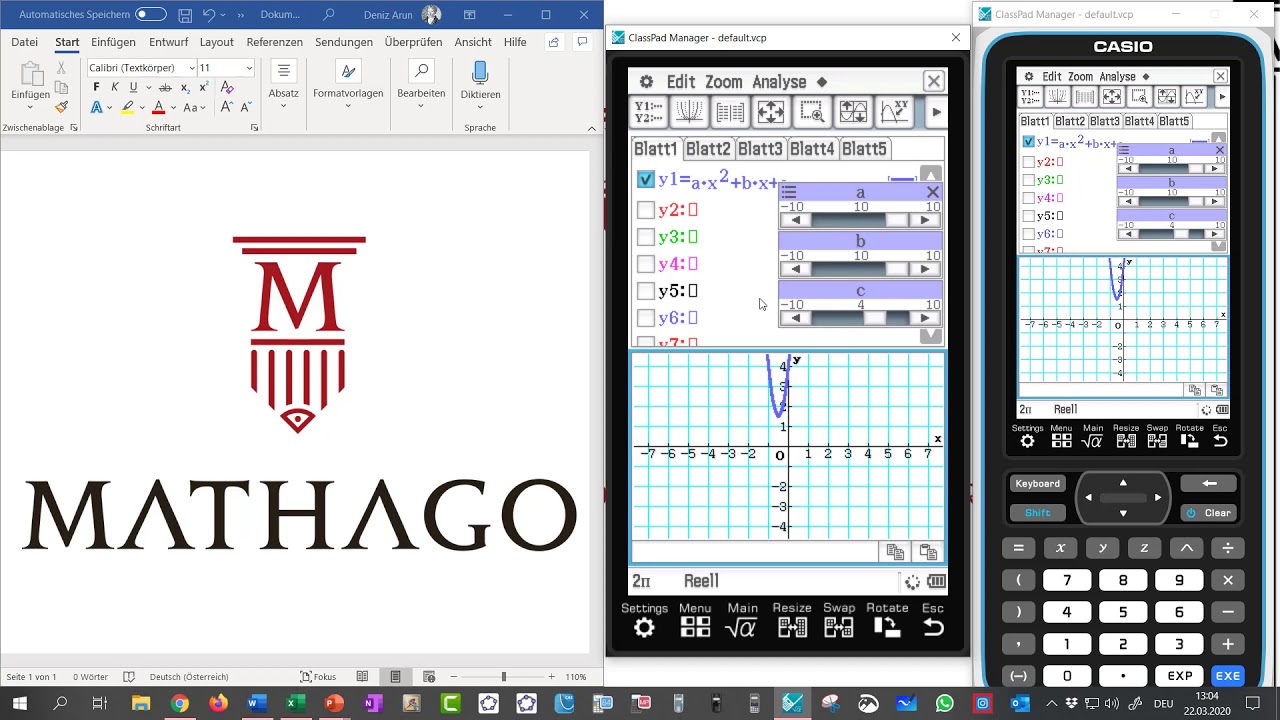Image resolution: width=1280 pixels, height=720 pixels.
Task: Click the Resize icon on ClassPad bottom panel
Action: (x=792, y=628)
